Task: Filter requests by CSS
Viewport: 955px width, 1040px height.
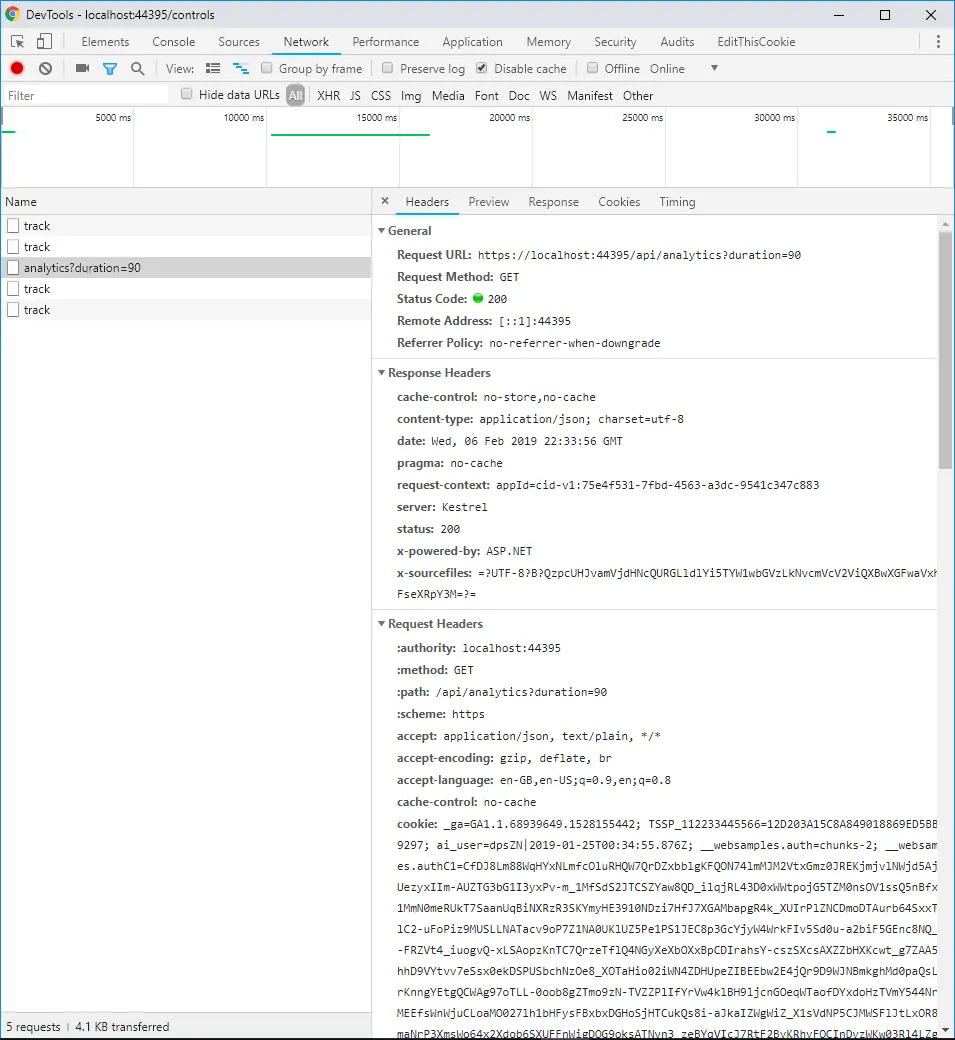Action: [x=381, y=96]
